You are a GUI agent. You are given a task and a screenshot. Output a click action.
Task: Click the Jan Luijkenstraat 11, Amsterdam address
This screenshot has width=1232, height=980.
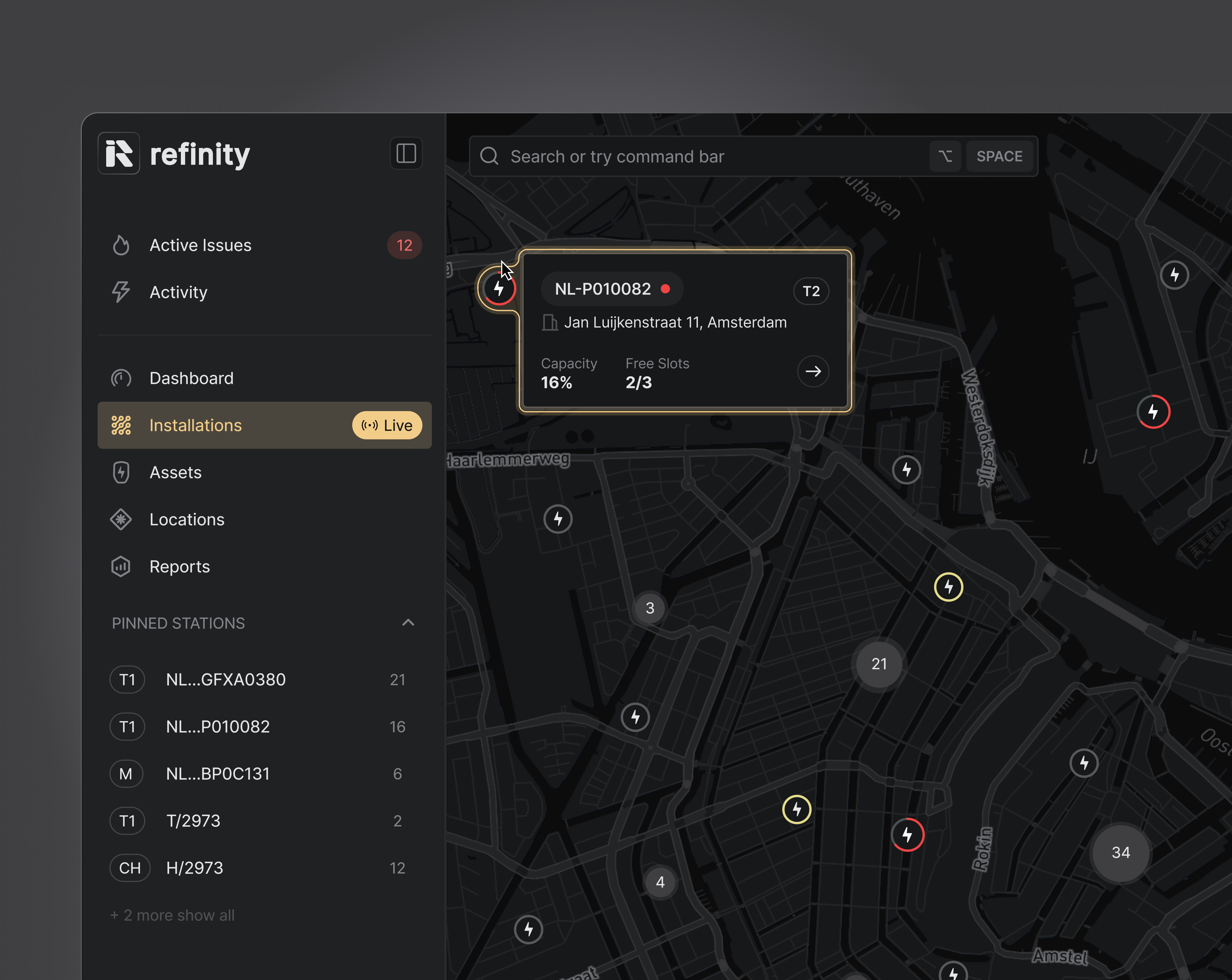675,323
